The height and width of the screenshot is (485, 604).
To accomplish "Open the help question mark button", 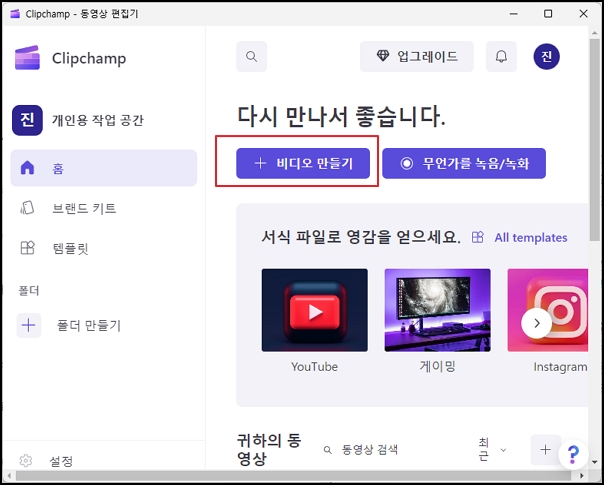I will pyautogui.click(x=574, y=455).
